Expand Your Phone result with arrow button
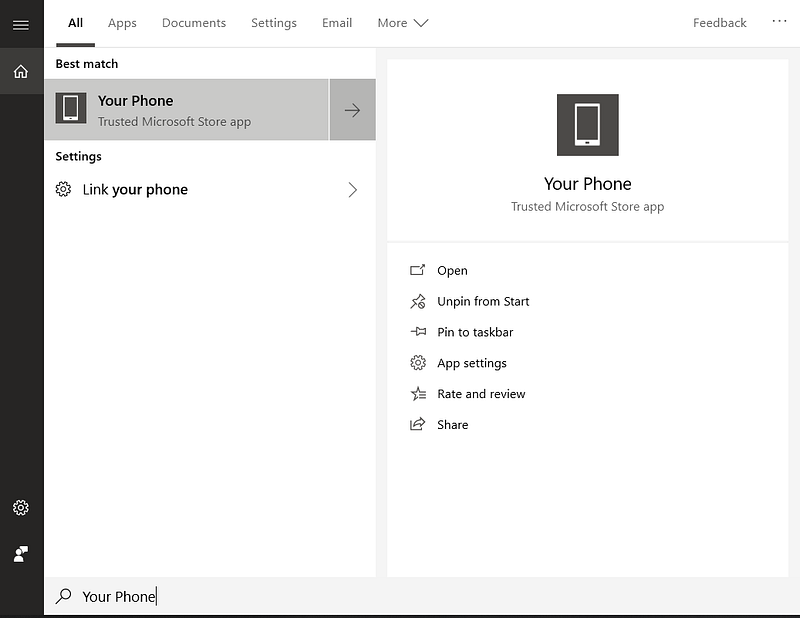Viewport: 800px width, 618px height. tap(353, 110)
